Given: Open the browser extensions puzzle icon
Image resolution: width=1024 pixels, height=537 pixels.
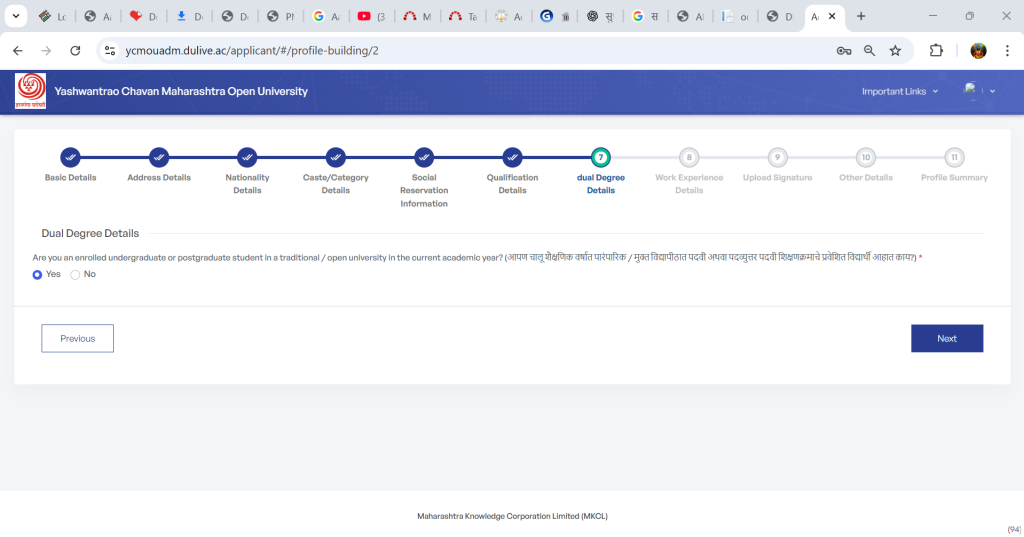Looking at the screenshot, I should [x=937, y=50].
